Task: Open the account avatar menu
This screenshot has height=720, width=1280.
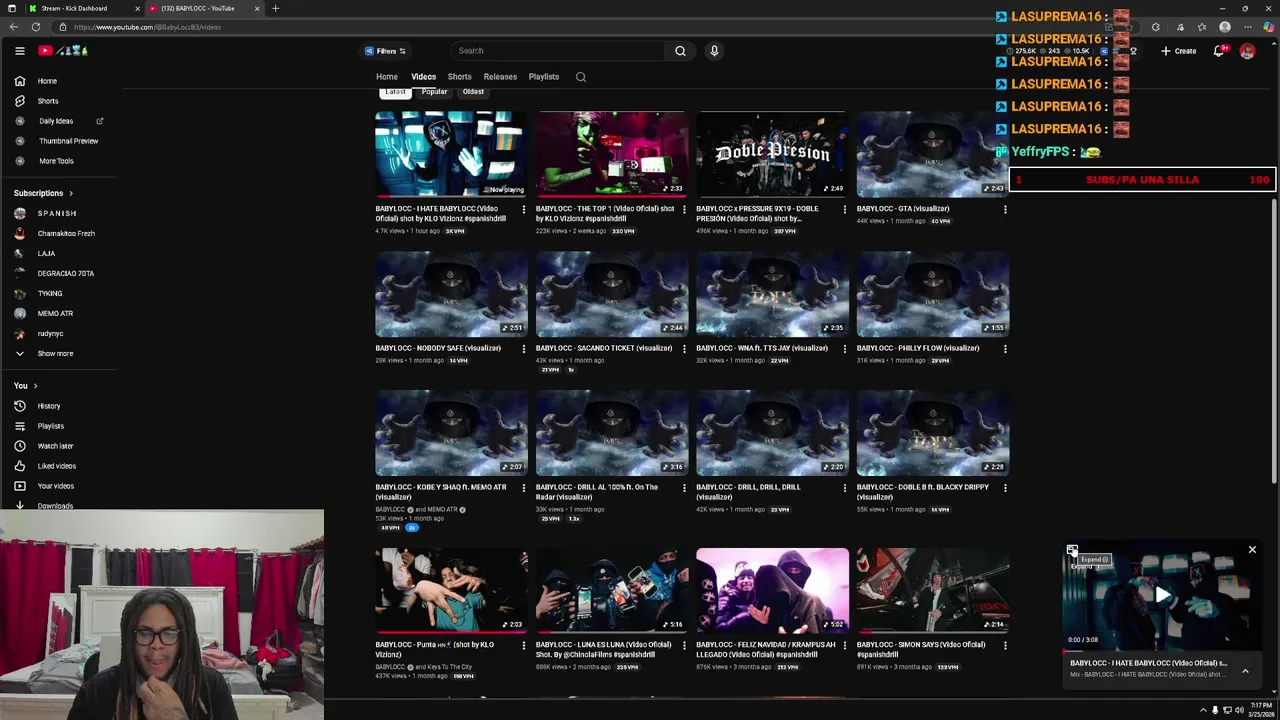Action: point(1247,51)
